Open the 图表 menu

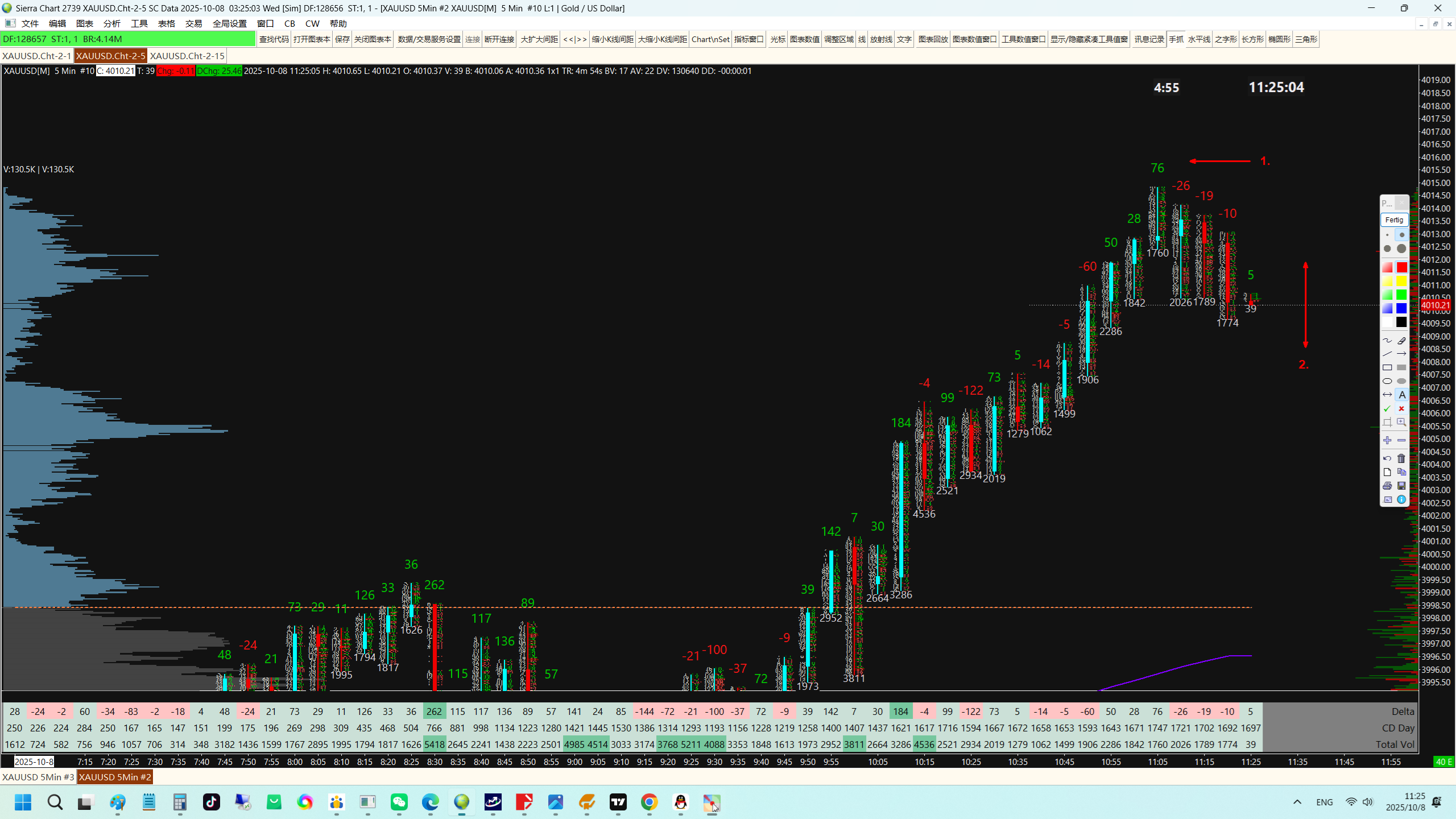coord(84,23)
